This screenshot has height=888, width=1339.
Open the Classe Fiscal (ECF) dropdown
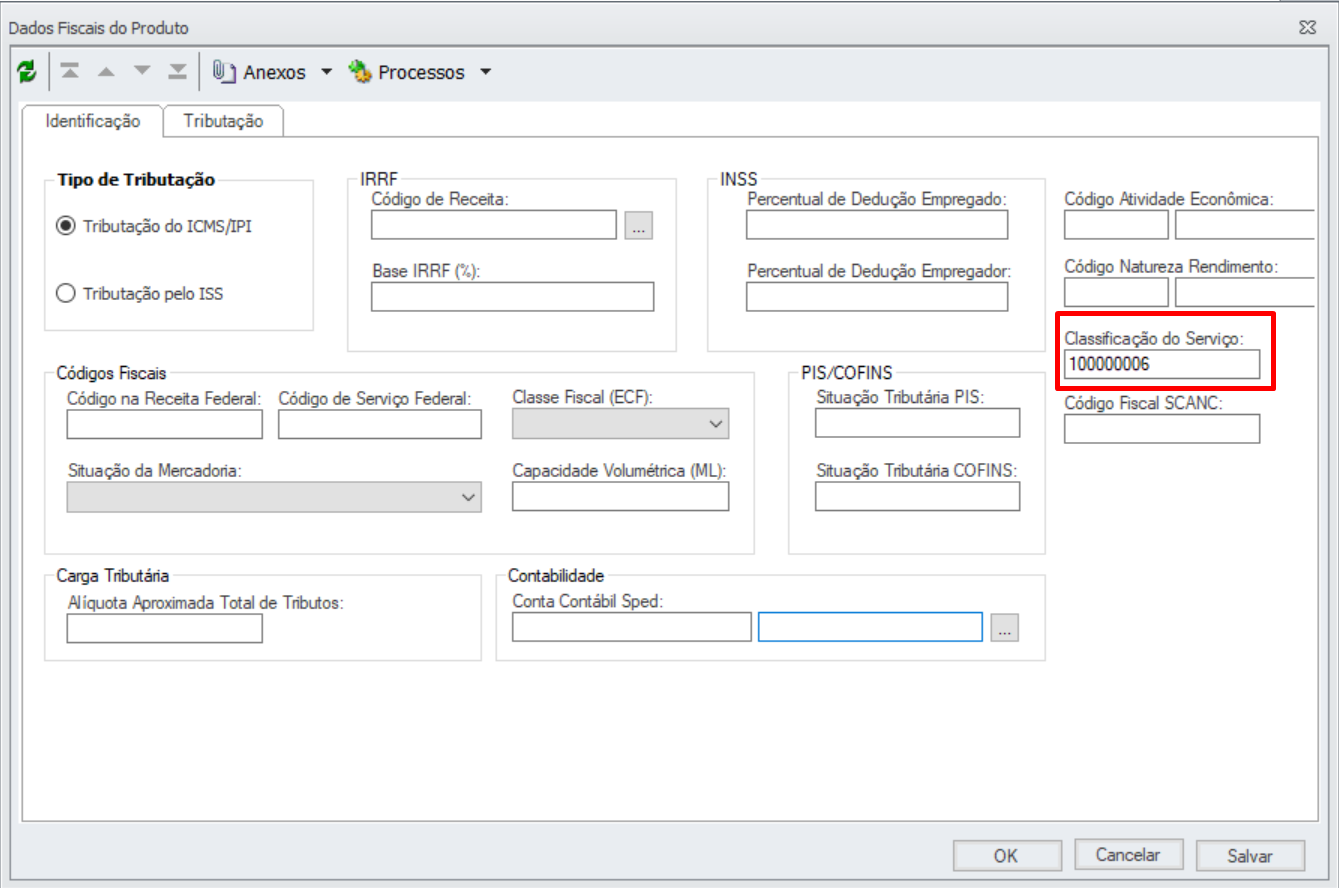(621, 424)
